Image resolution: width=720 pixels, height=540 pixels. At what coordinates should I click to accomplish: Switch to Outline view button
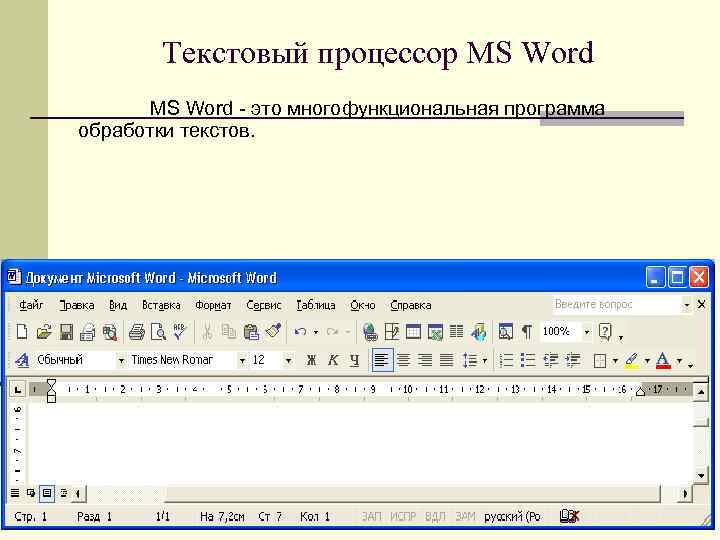point(64,493)
